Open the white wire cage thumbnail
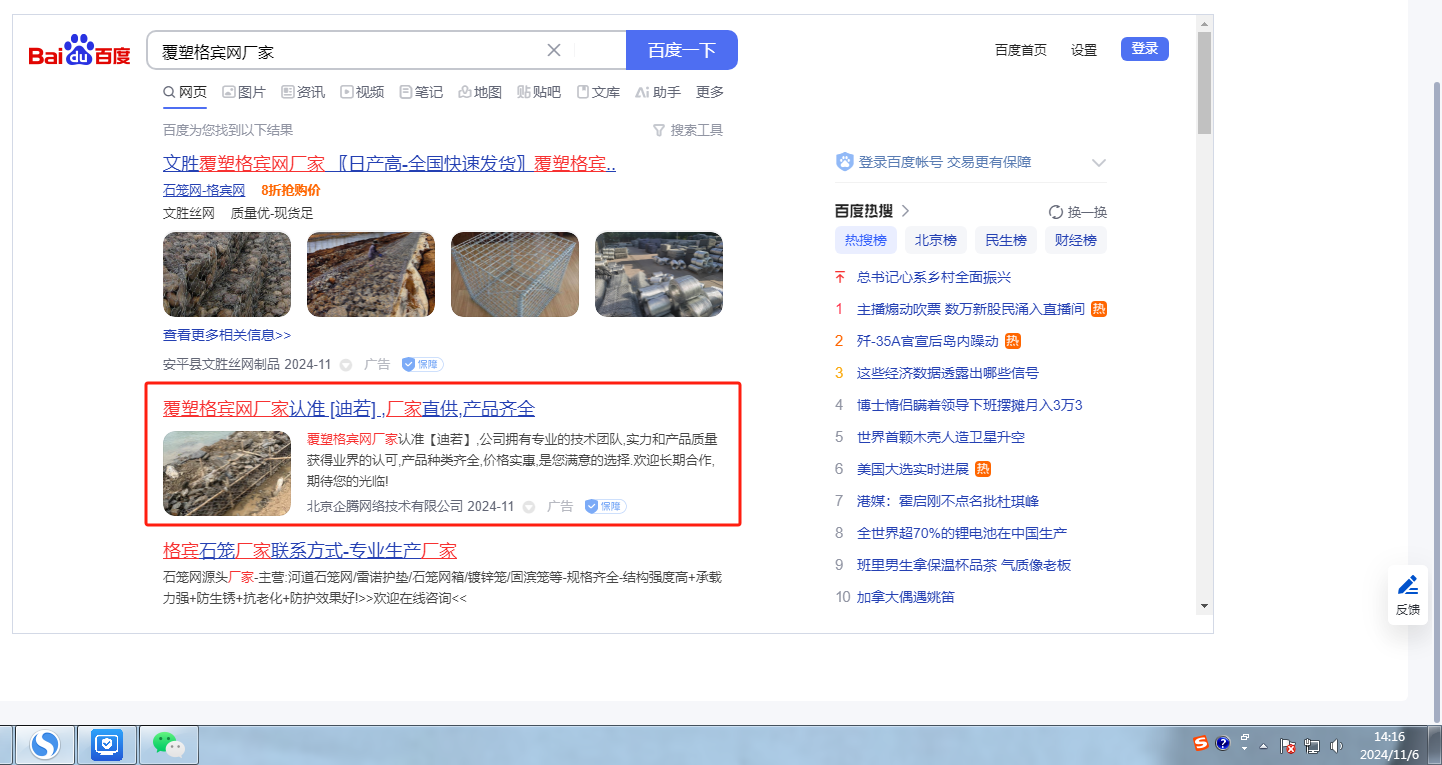The height and width of the screenshot is (765, 1442). 515,274
